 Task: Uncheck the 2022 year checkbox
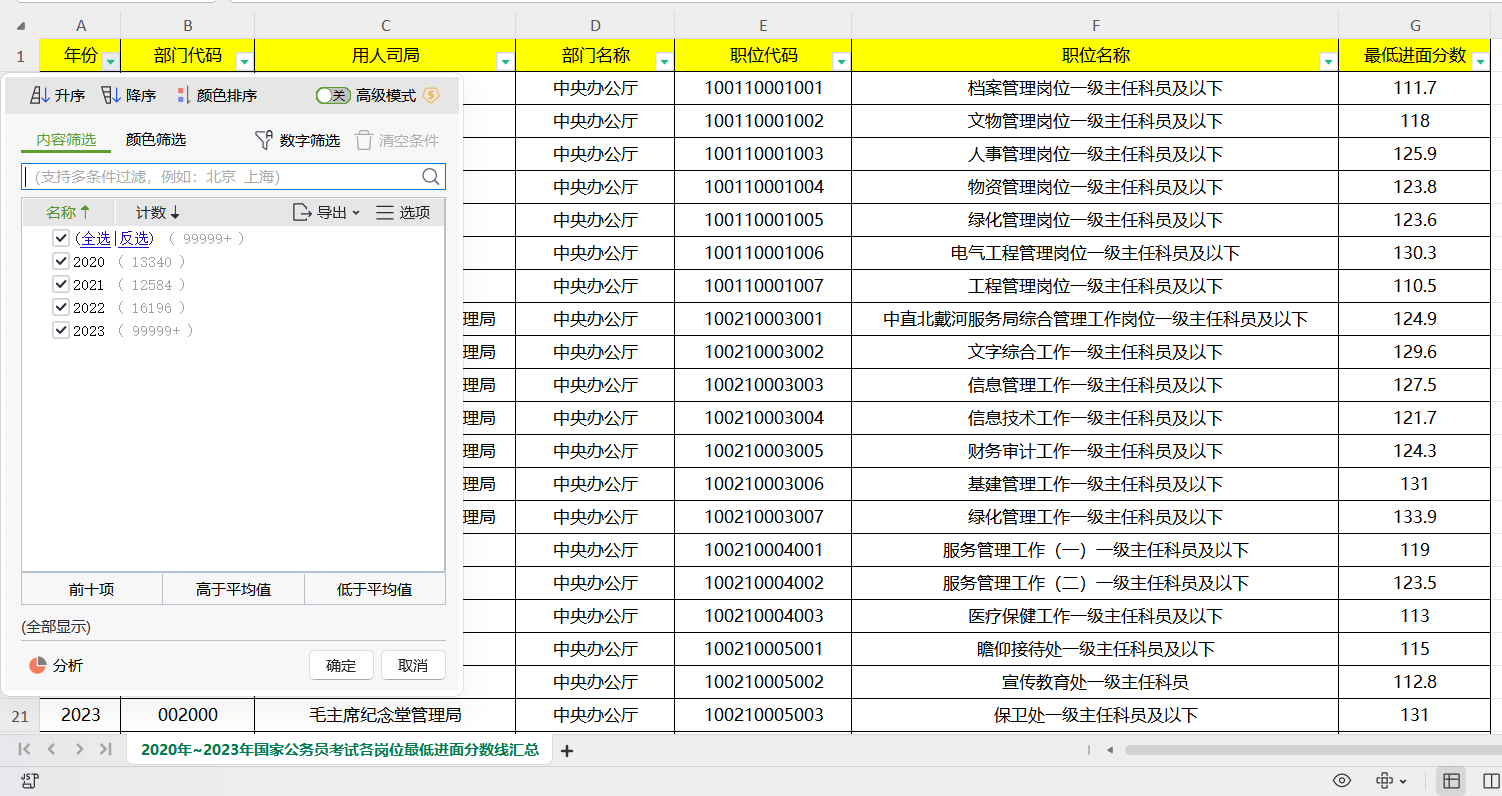click(x=61, y=307)
